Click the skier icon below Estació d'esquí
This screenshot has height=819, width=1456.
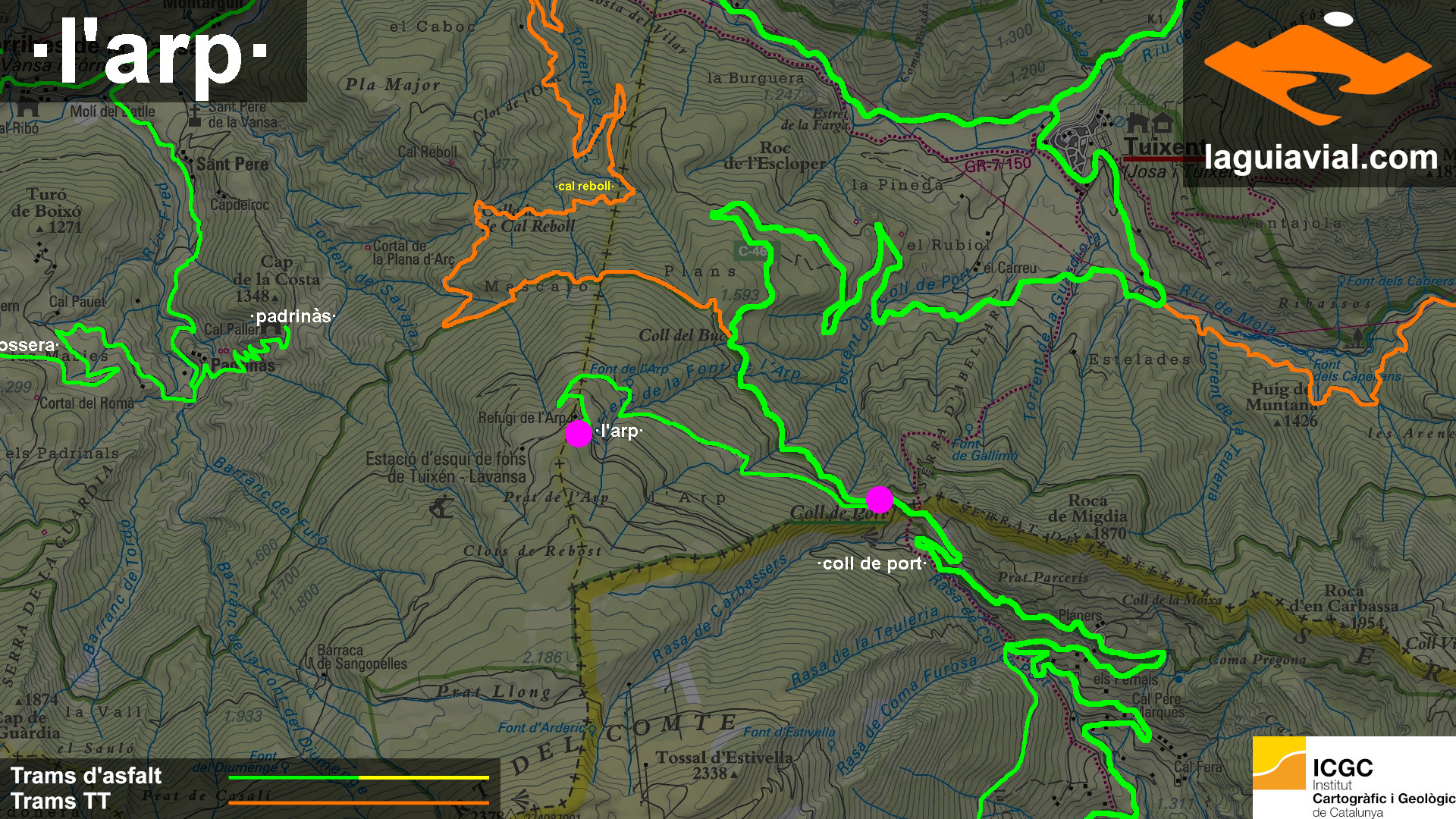click(441, 507)
